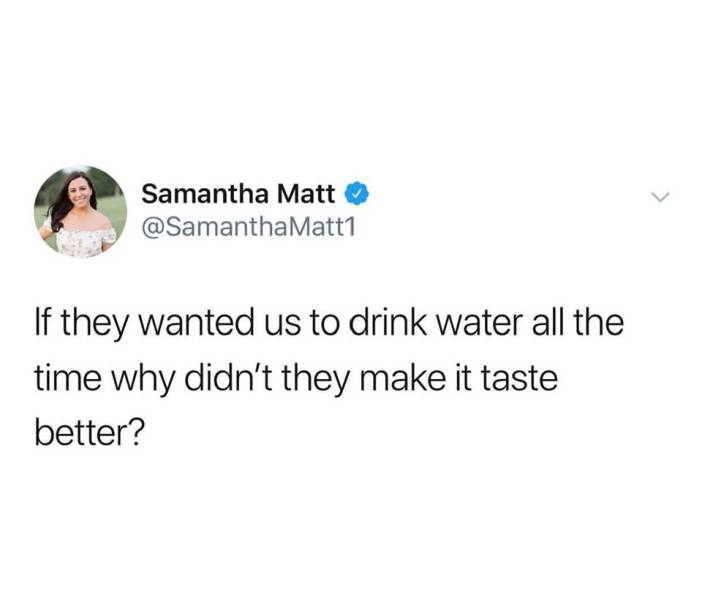Click the word "better?" in the tweet

(90, 434)
